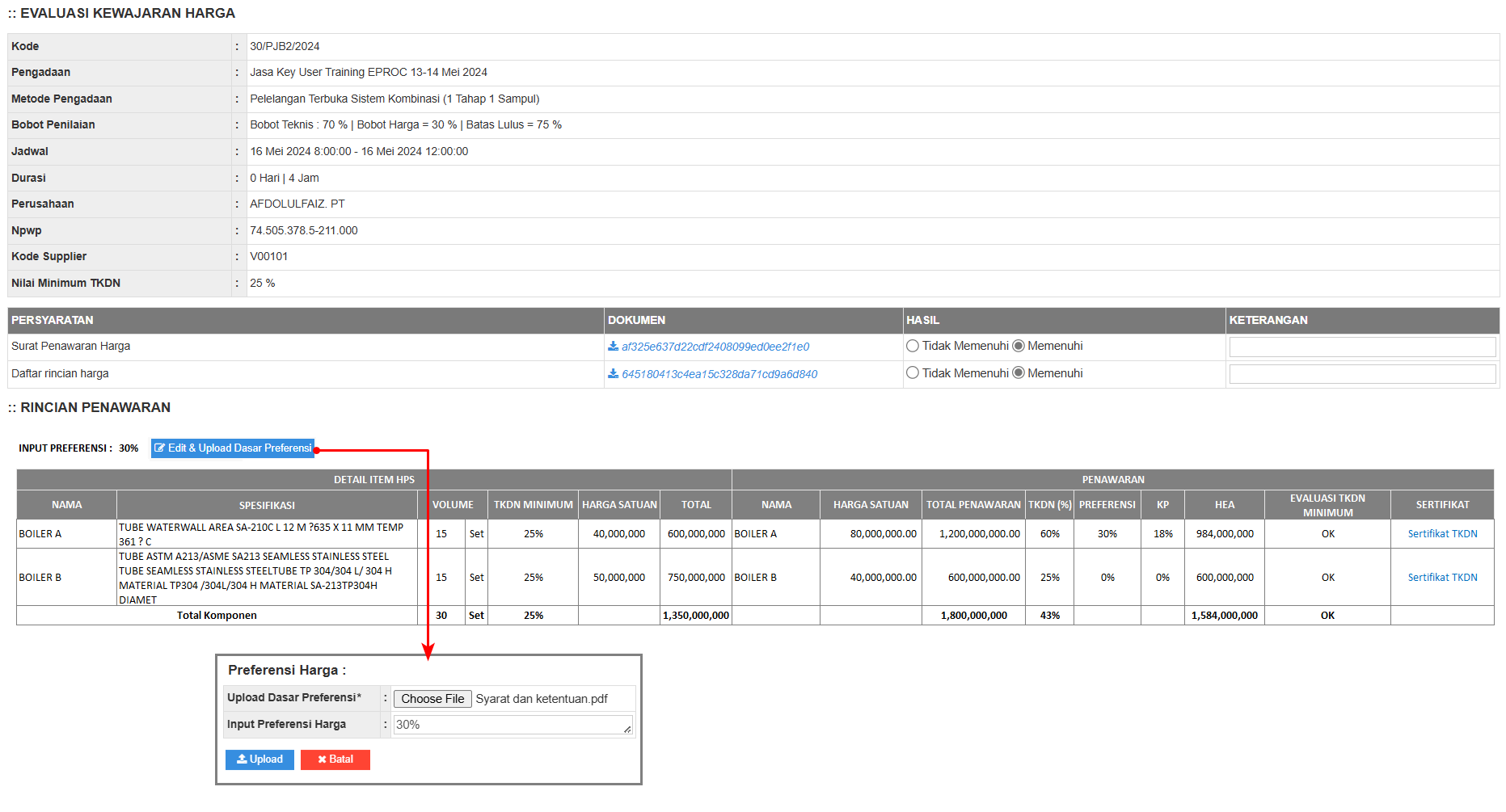This screenshot has width=1506, height=812.
Task: Open the af325e637d22cdf2408099ed0ee2f1e0 document link
Action: coord(715,347)
